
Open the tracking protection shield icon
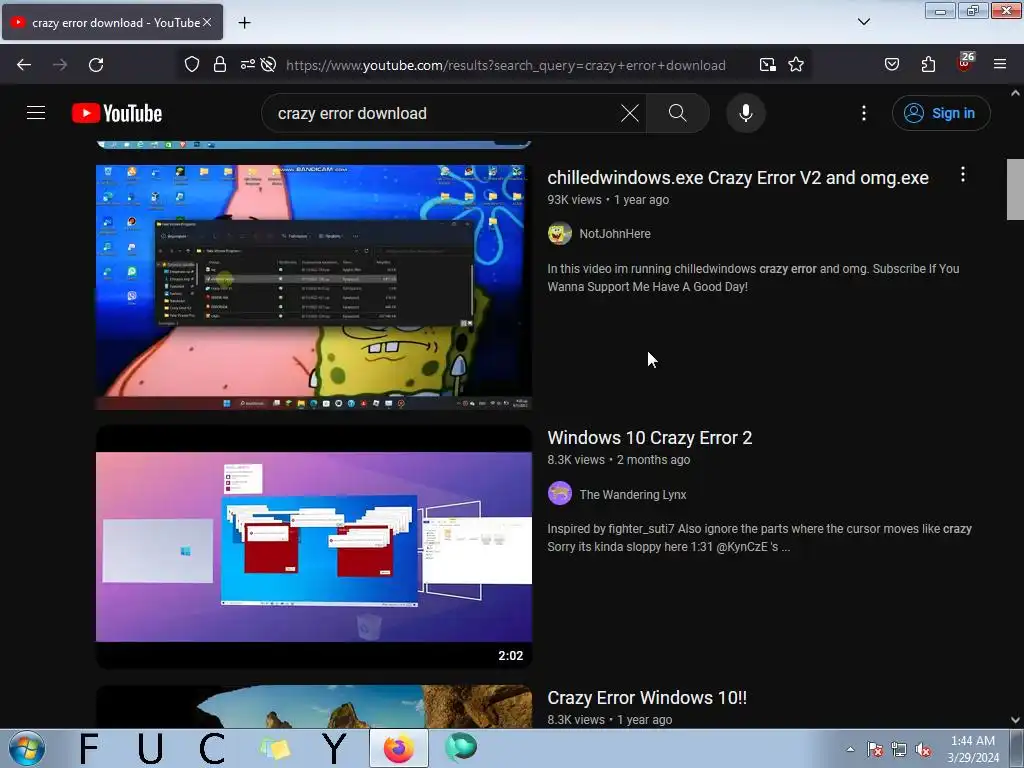pos(191,65)
